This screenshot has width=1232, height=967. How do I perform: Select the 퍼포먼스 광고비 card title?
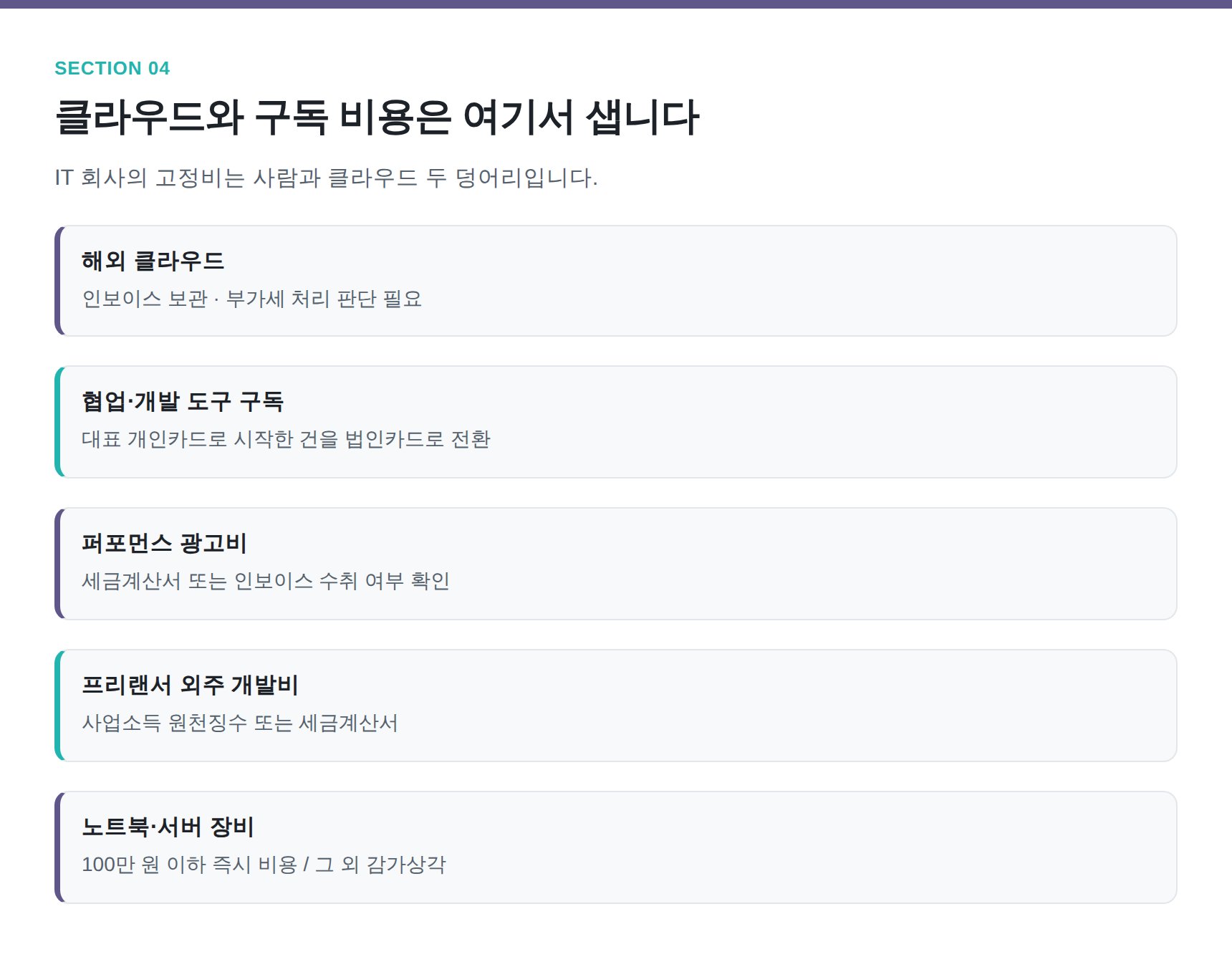pyautogui.click(x=164, y=543)
